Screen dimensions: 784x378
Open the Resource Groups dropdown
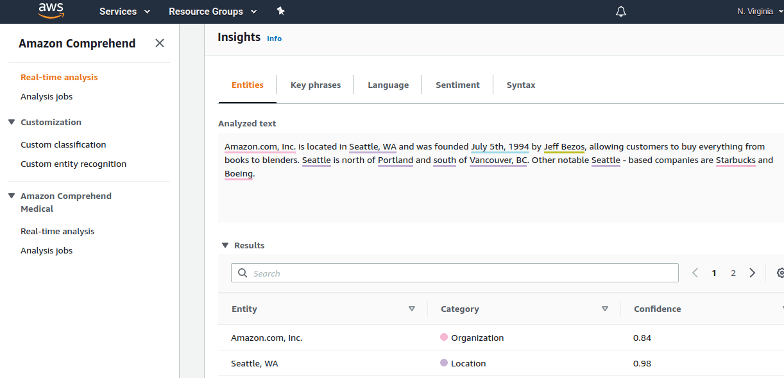pos(212,11)
